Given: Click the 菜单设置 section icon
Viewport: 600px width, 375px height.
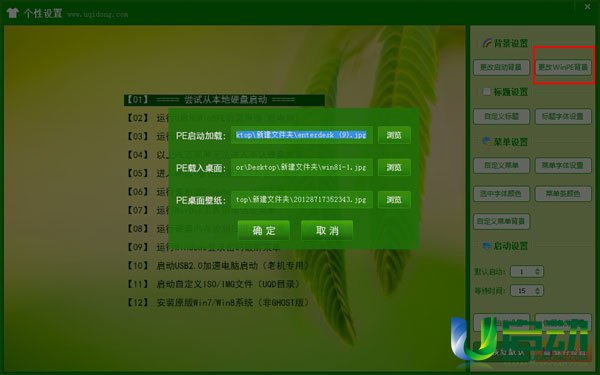Looking at the screenshot, I should click(x=486, y=141).
